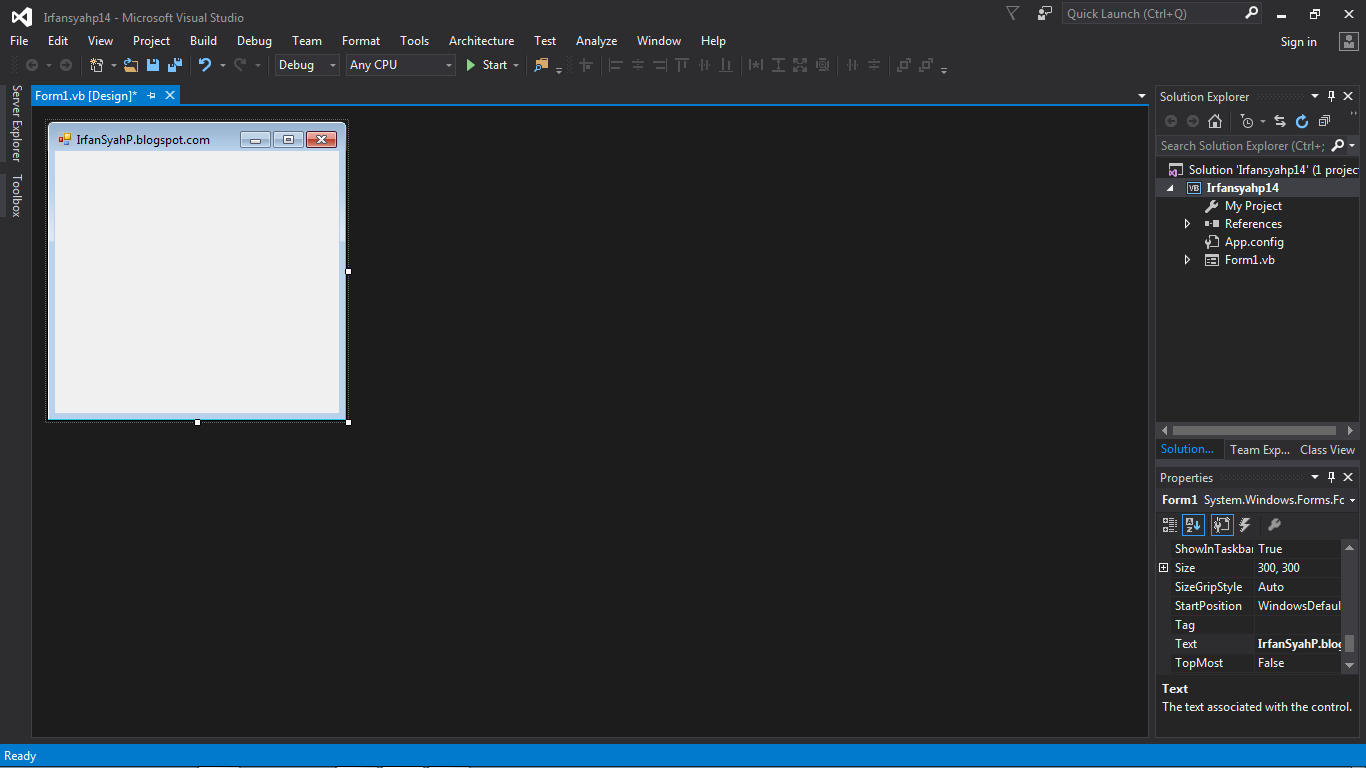Open the Format menu
Image resolution: width=1366 pixels, height=768 pixels.
[x=360, y=41]
